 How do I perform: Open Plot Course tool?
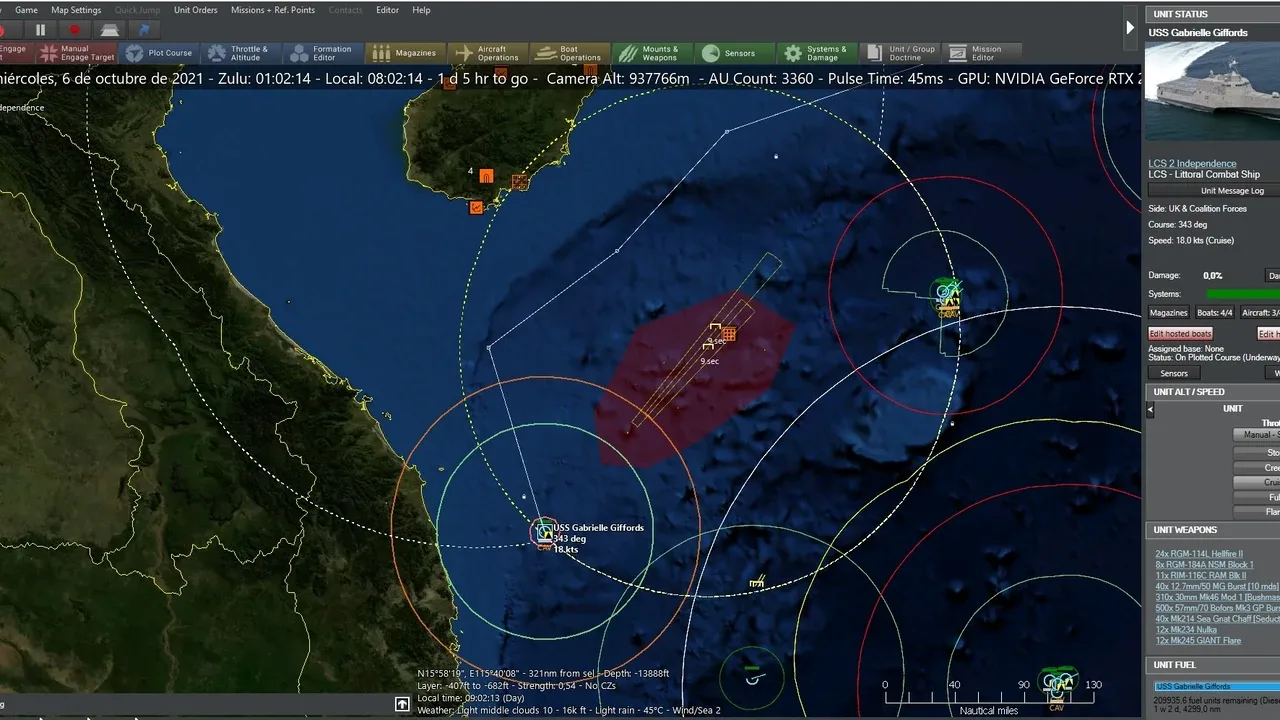158,53
